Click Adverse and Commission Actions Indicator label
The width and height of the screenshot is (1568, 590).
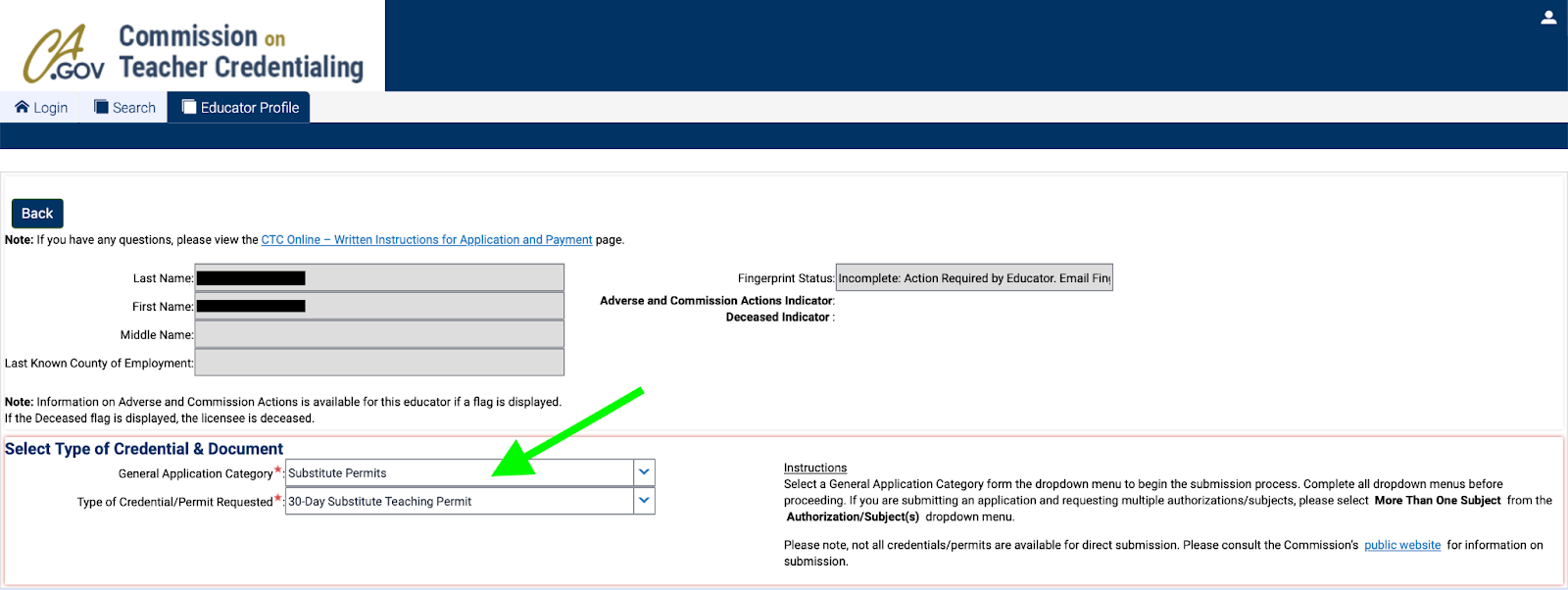716,301
